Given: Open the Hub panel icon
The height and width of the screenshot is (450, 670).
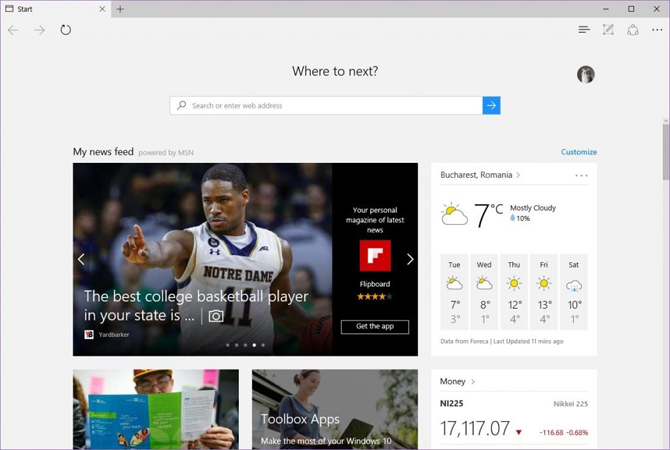Looking at the screenshot, I should (584, 29).
